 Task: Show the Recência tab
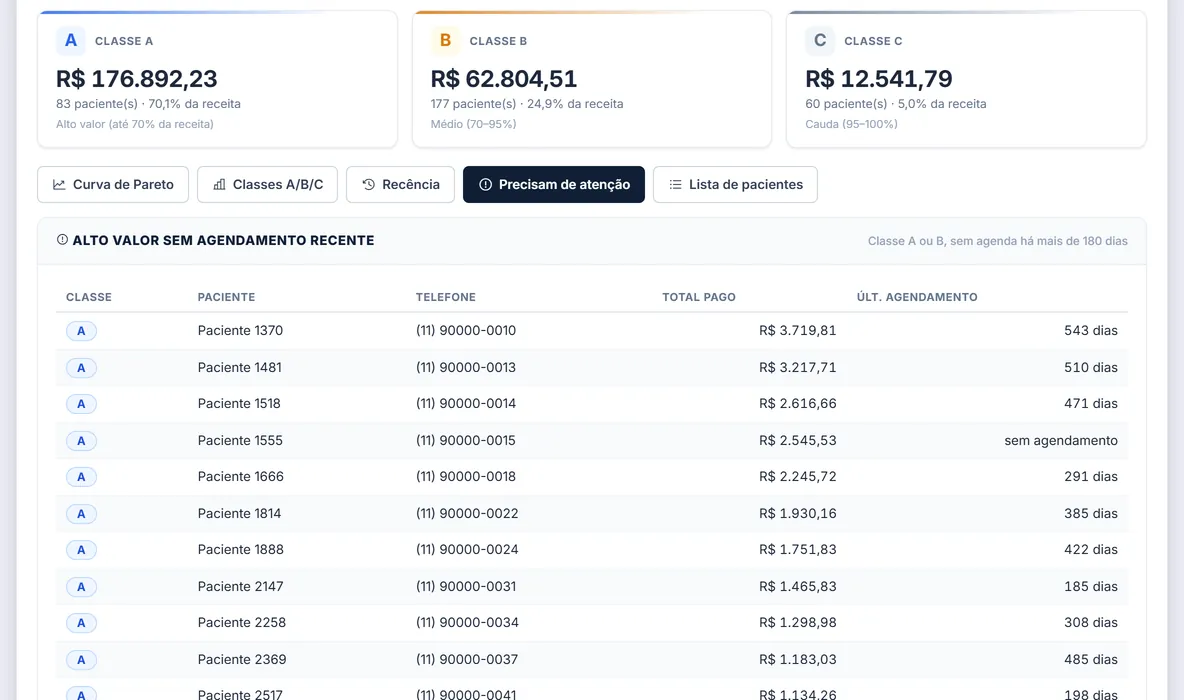tap(400, 184)
